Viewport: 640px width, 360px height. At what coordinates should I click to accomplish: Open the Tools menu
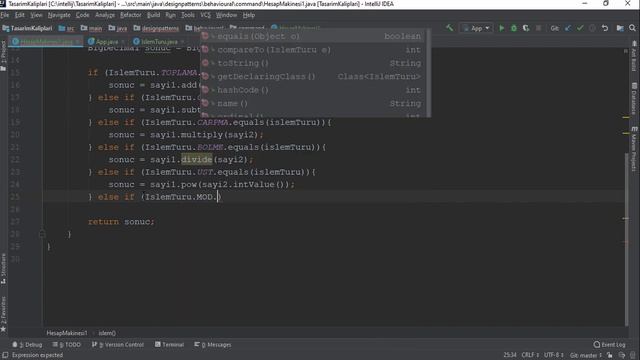[188, 15]
